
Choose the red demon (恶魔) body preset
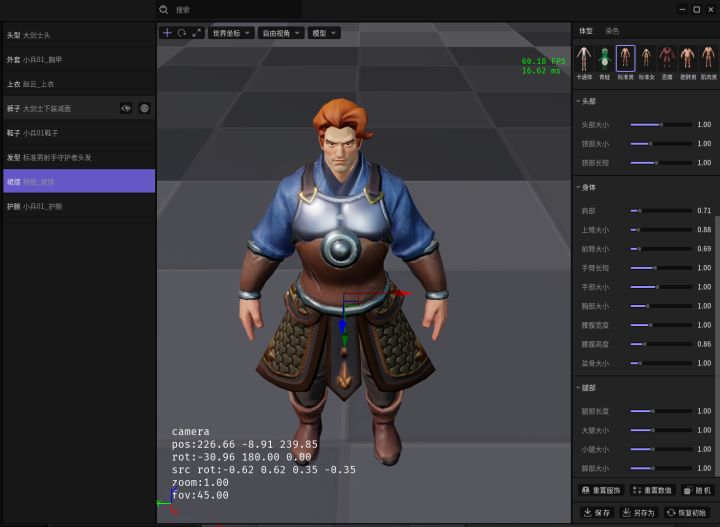click(667, 63)
